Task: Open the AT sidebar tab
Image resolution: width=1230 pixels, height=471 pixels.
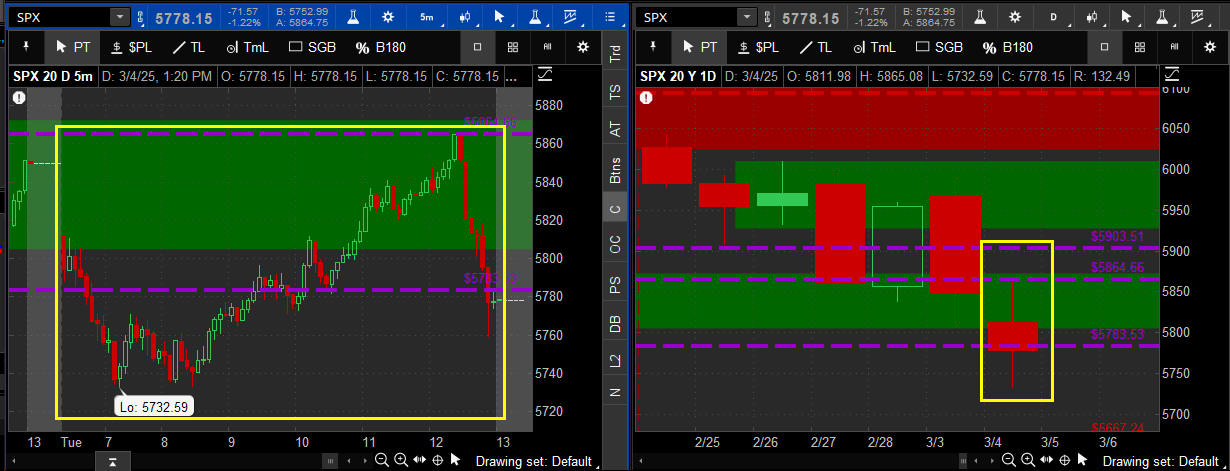Action: point(614,129)
